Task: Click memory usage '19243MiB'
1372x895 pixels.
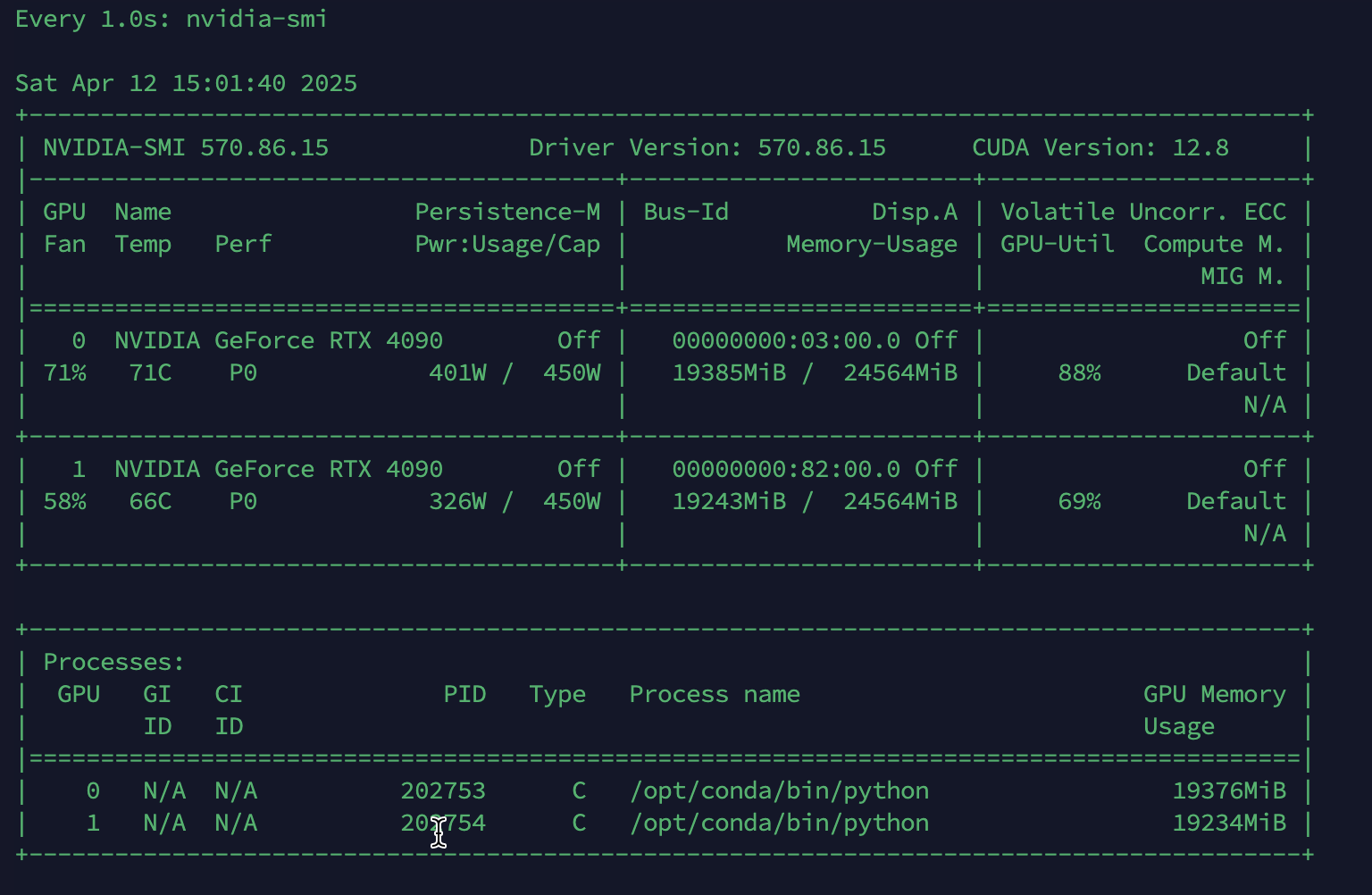Action: [x=729, y=501]
